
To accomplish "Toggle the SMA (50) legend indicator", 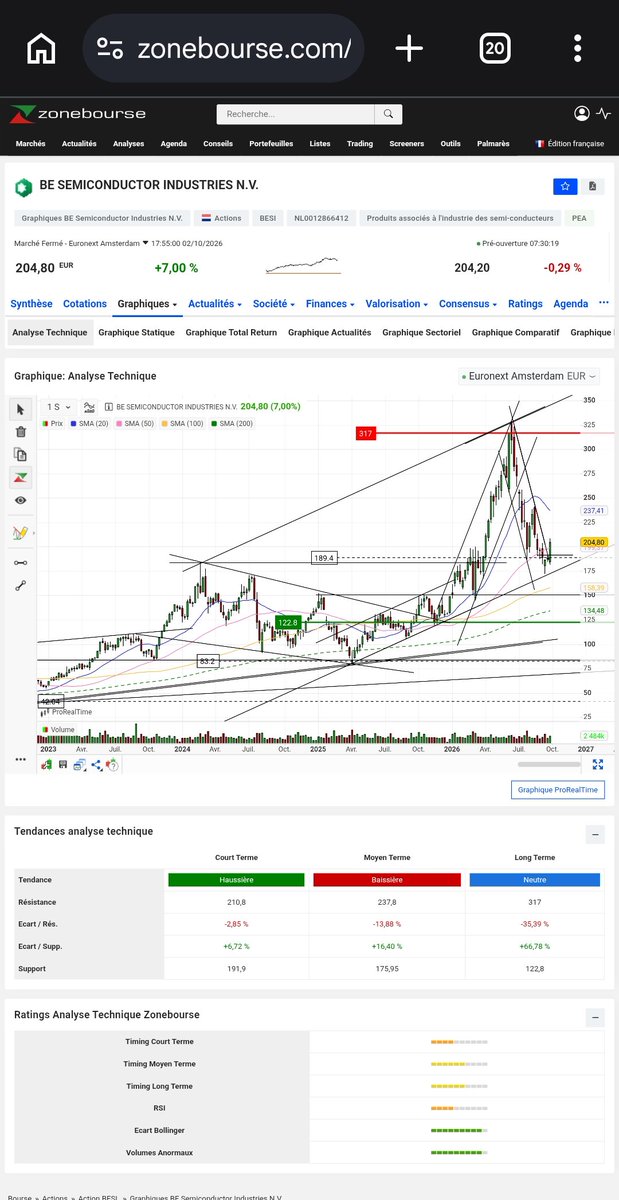I will pos(135,424).
